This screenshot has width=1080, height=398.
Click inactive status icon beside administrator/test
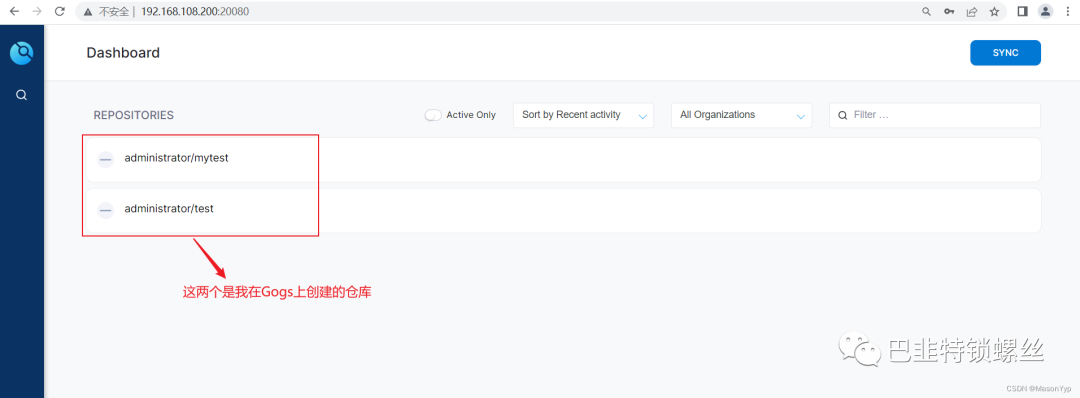point(105,210)
